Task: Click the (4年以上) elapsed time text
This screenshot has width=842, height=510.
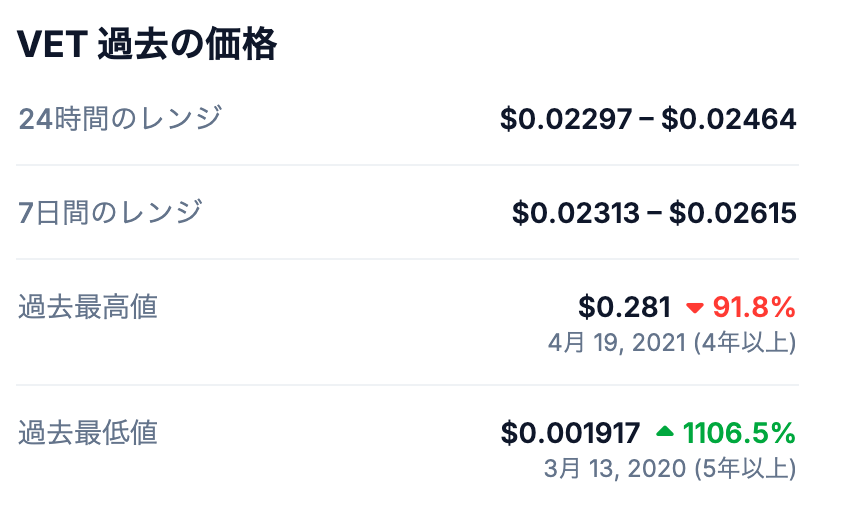Action: [x=744, y=343]
